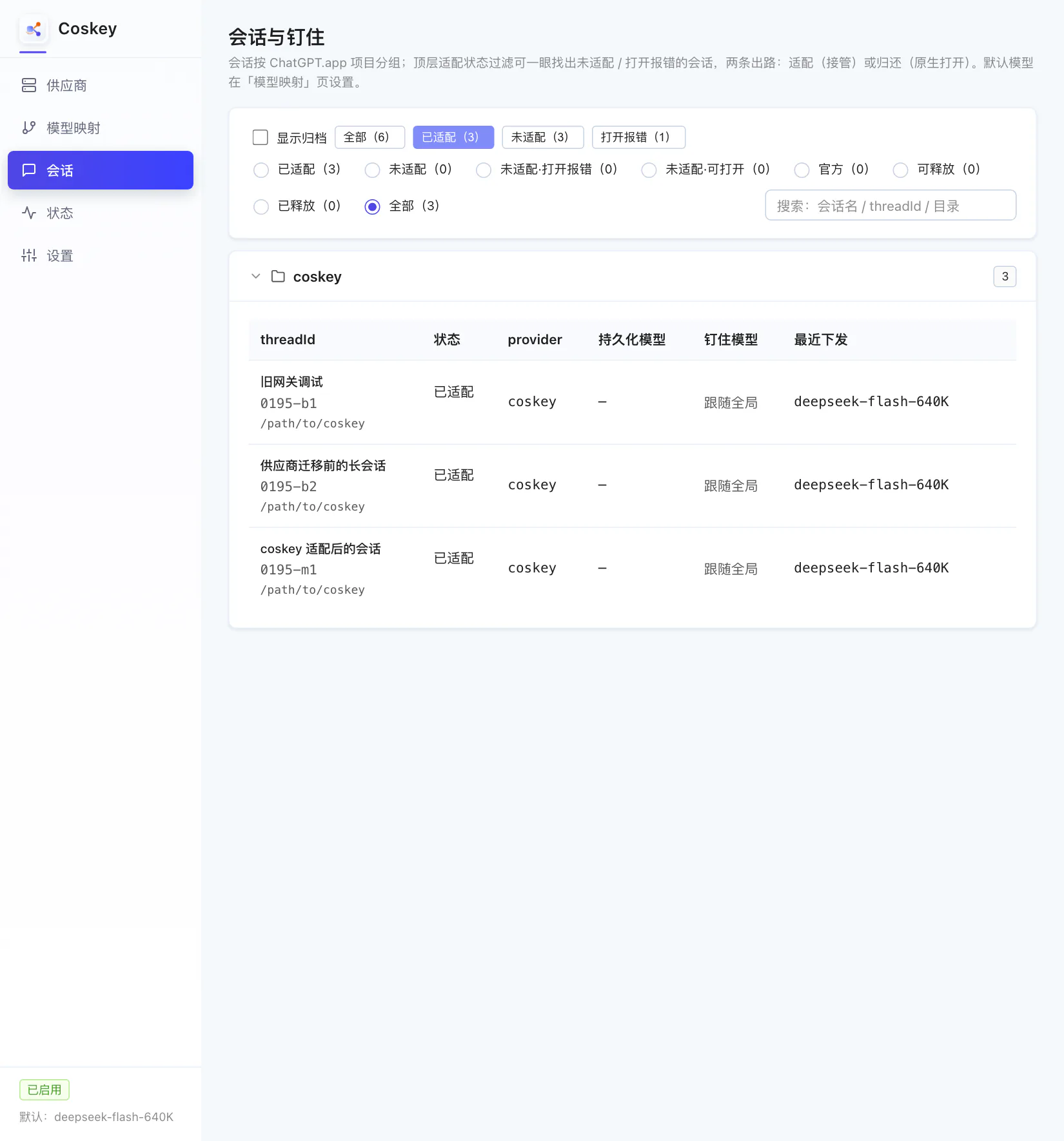Select the 已适配 (3) radio option
Image resolution: width=1064 pixels, height=1141 pixels.
point(261,170)
